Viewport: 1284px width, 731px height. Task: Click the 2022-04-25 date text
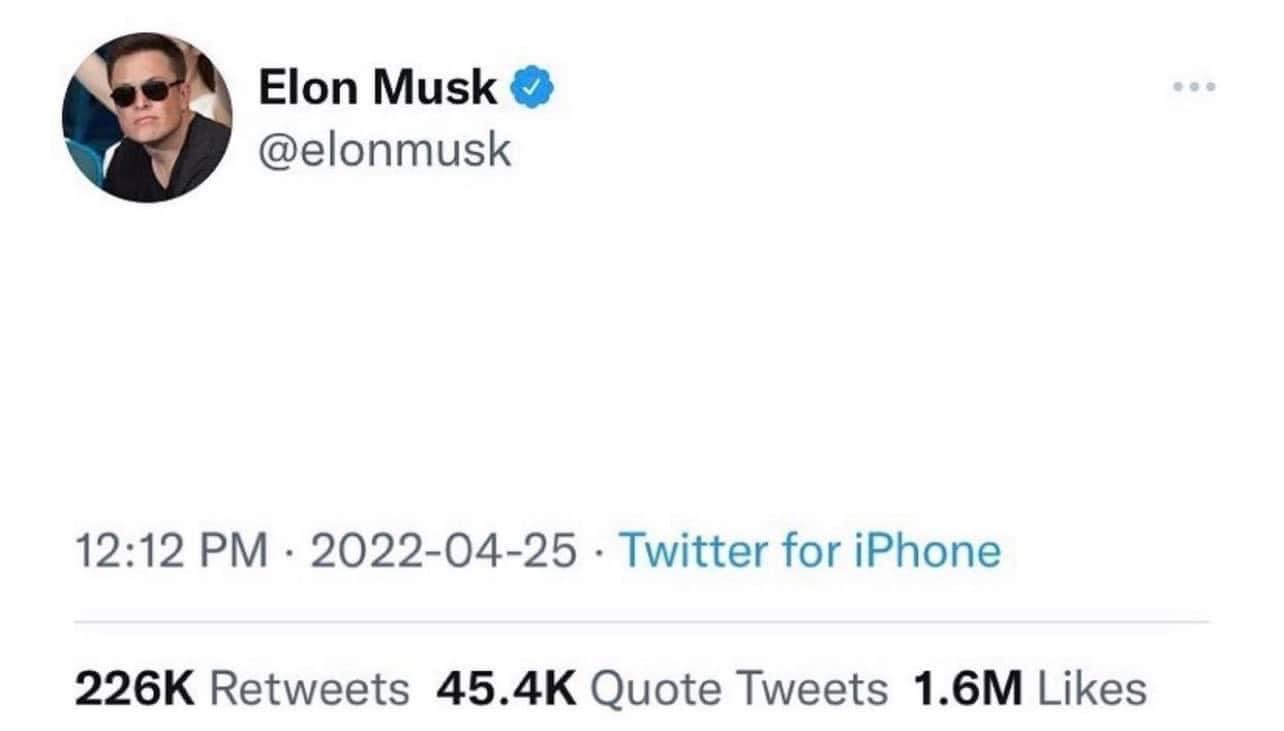pyautogui.click(x=444, y=551)
